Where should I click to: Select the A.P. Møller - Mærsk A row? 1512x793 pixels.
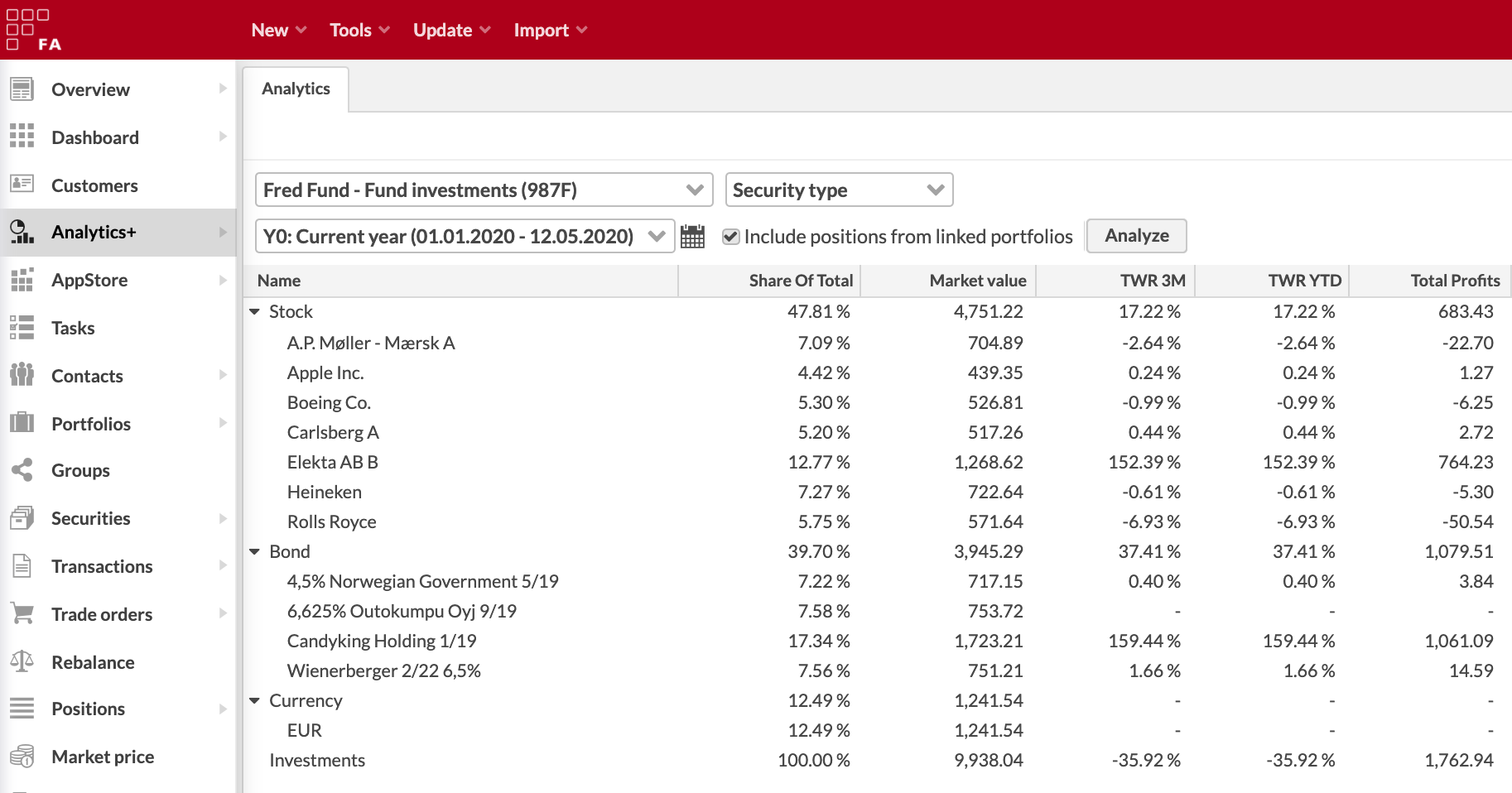(878, 343)
